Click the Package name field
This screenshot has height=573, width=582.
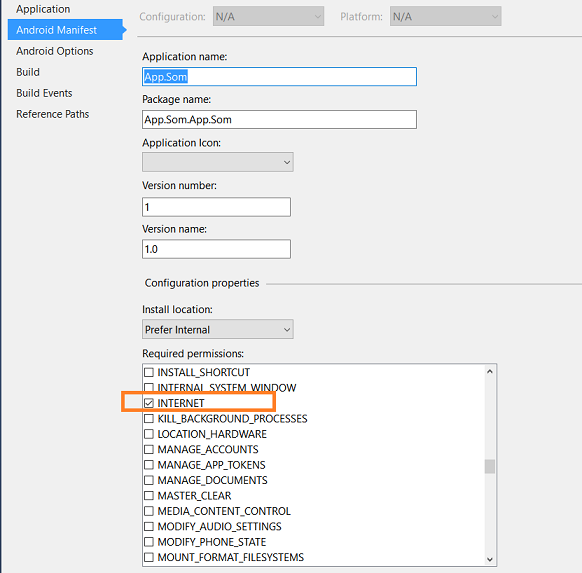click(x=279, y=119)
